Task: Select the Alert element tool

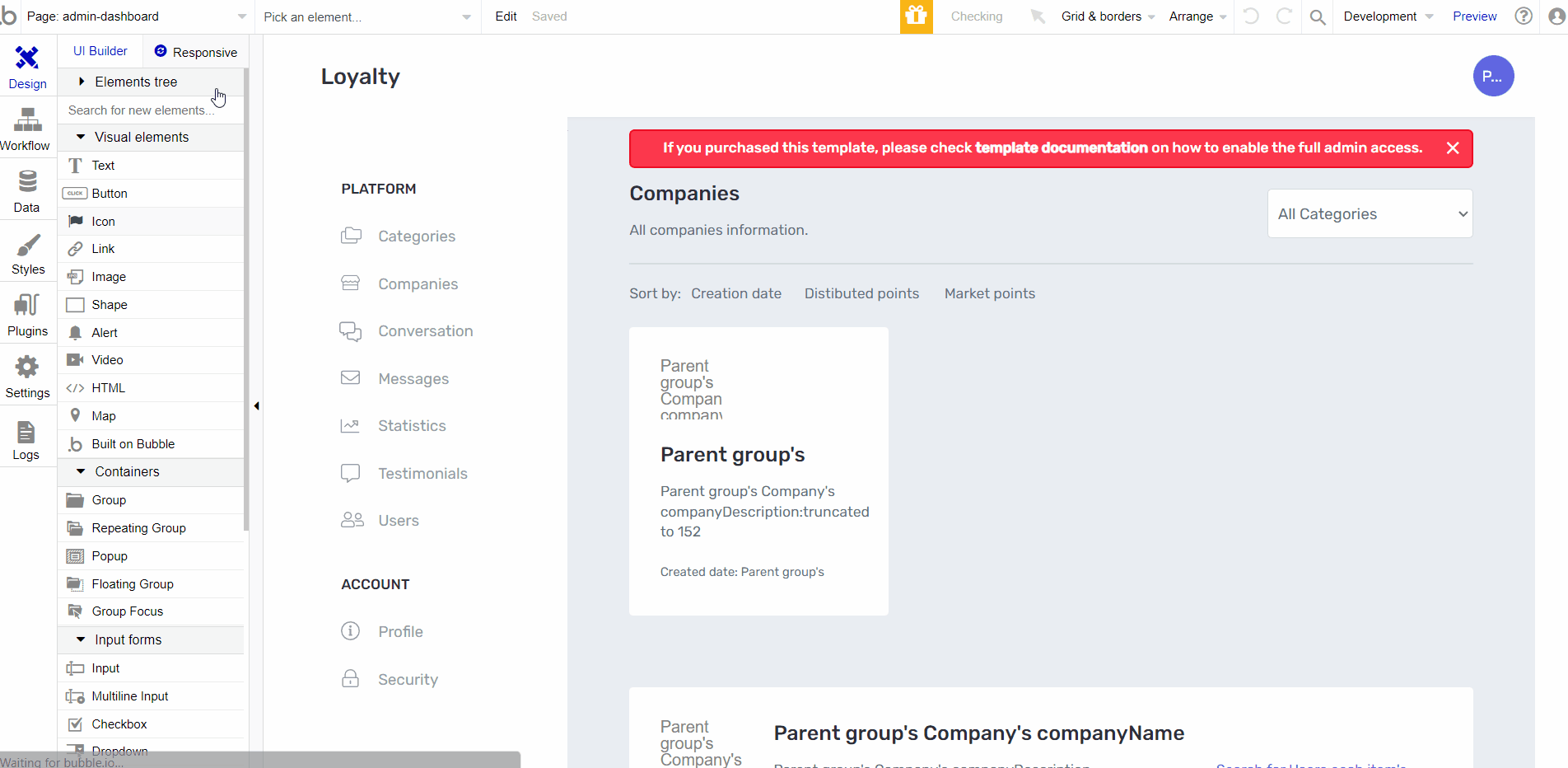Action: pos(151,333)
